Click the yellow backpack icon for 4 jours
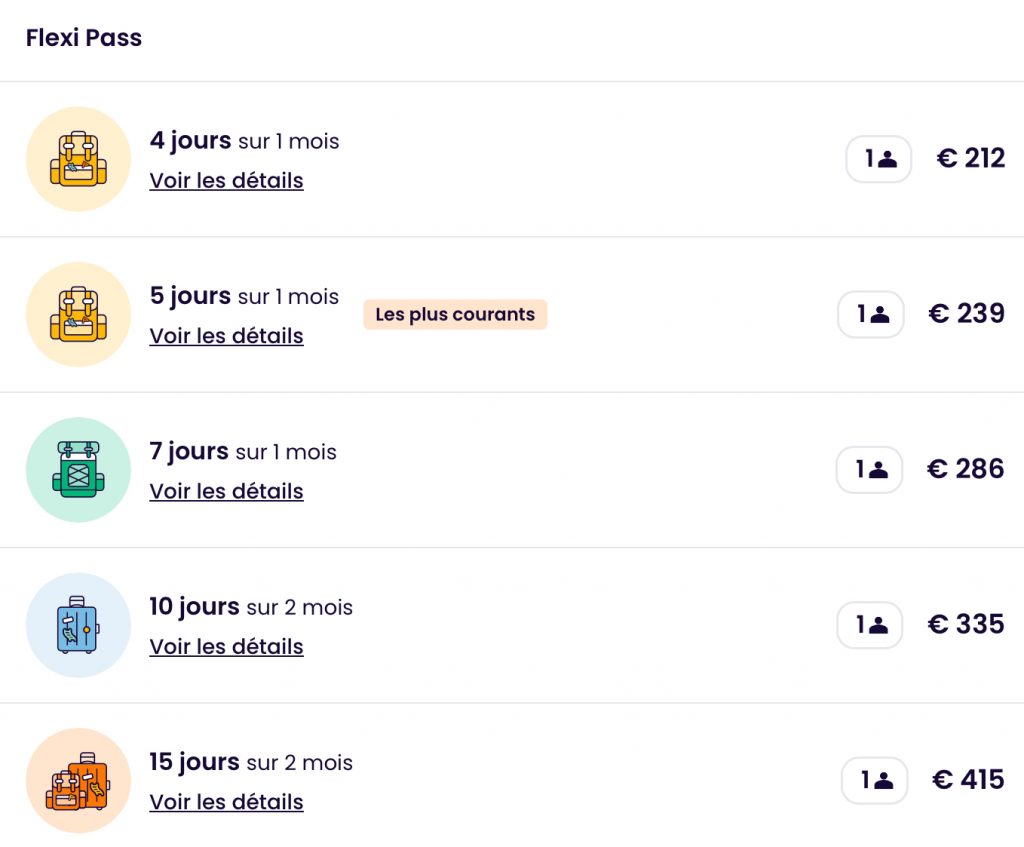The width and height of the screenshot is (1024, 847). coord(78,159)
